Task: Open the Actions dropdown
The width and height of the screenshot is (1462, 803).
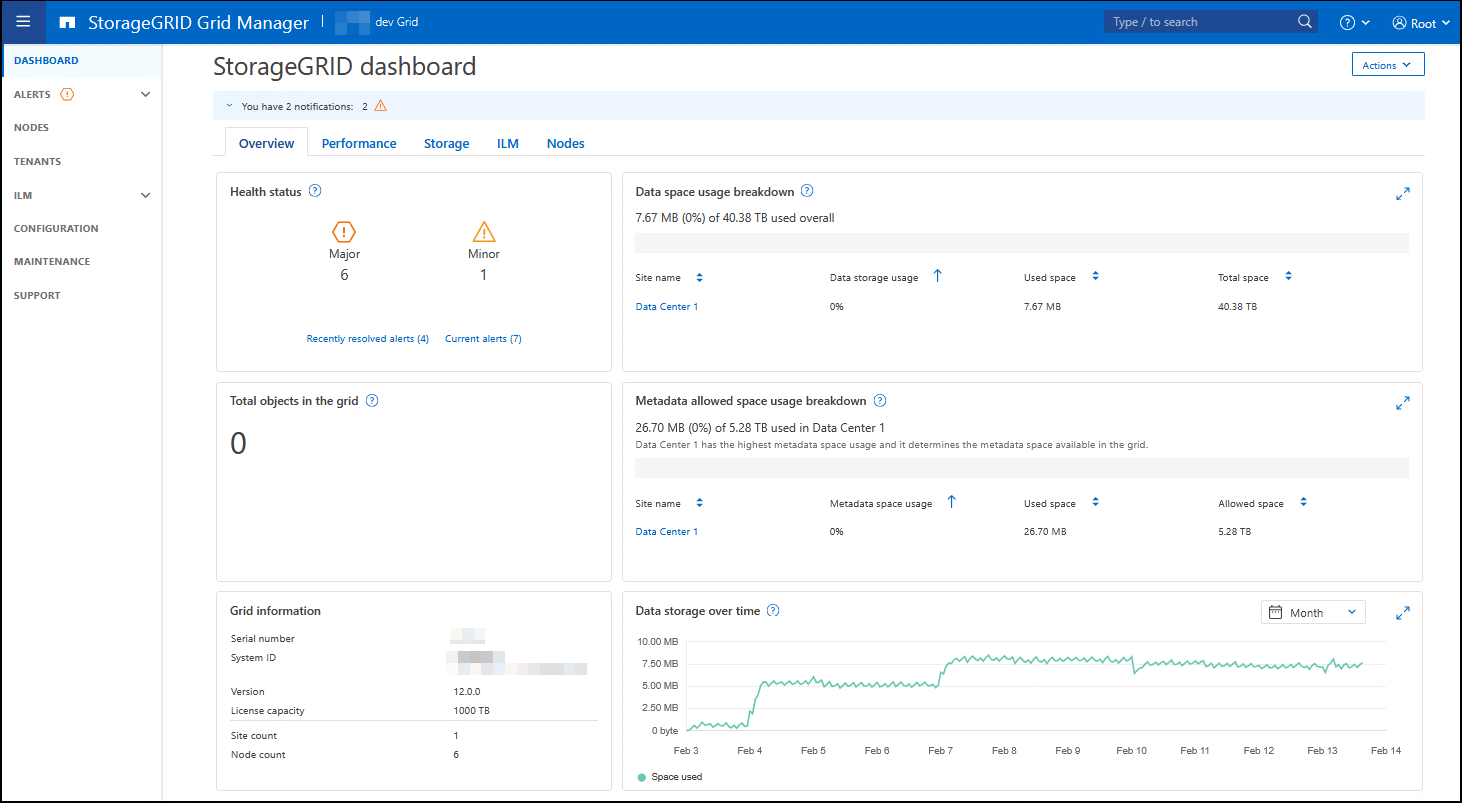Action: tap(1387, 65)
